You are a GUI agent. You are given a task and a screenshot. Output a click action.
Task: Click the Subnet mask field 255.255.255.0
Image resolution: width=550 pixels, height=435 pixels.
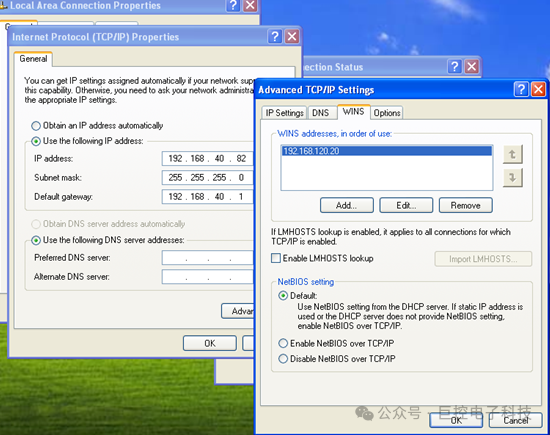pos(207,178)
